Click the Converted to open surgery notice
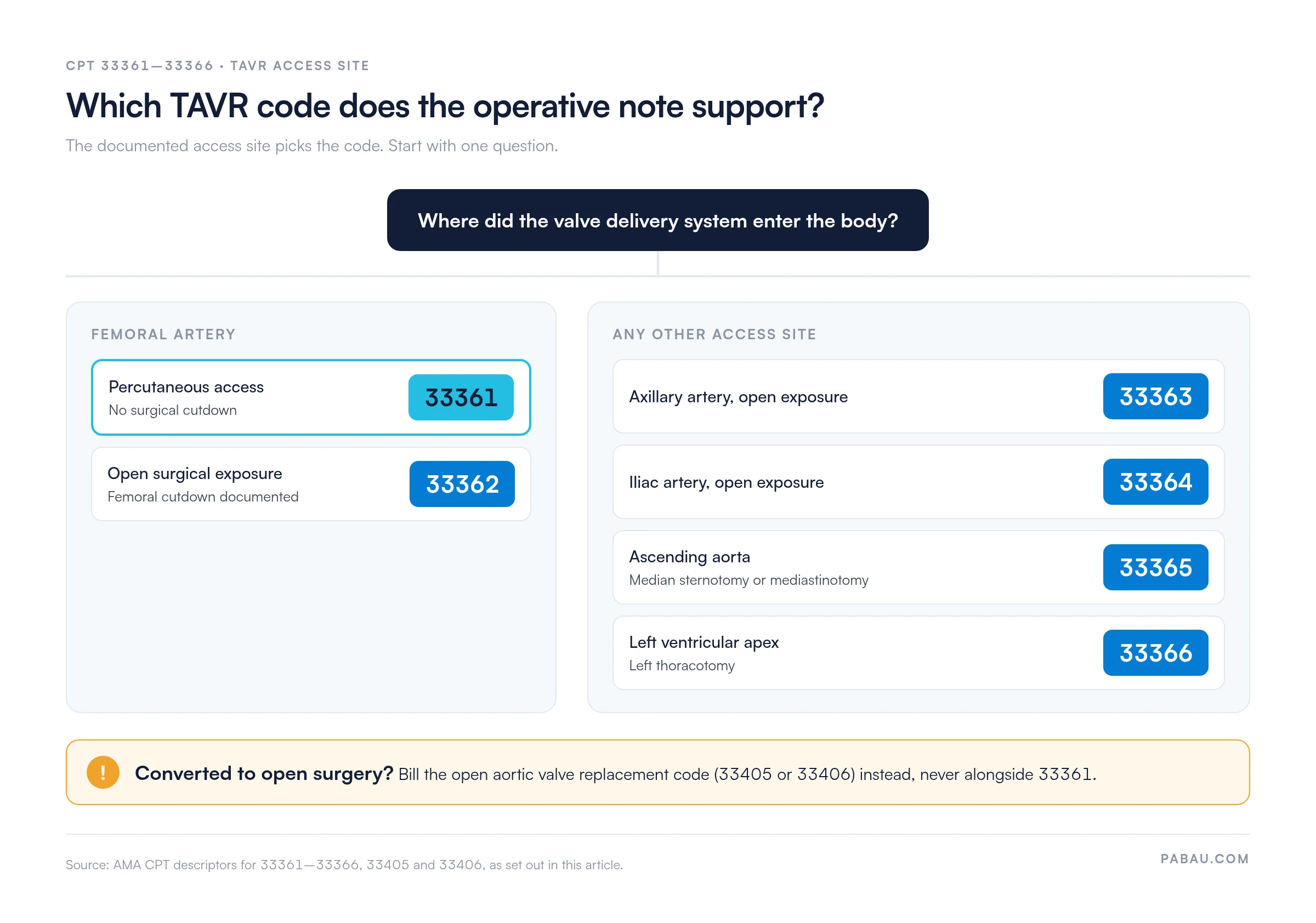 coord(657,772)
